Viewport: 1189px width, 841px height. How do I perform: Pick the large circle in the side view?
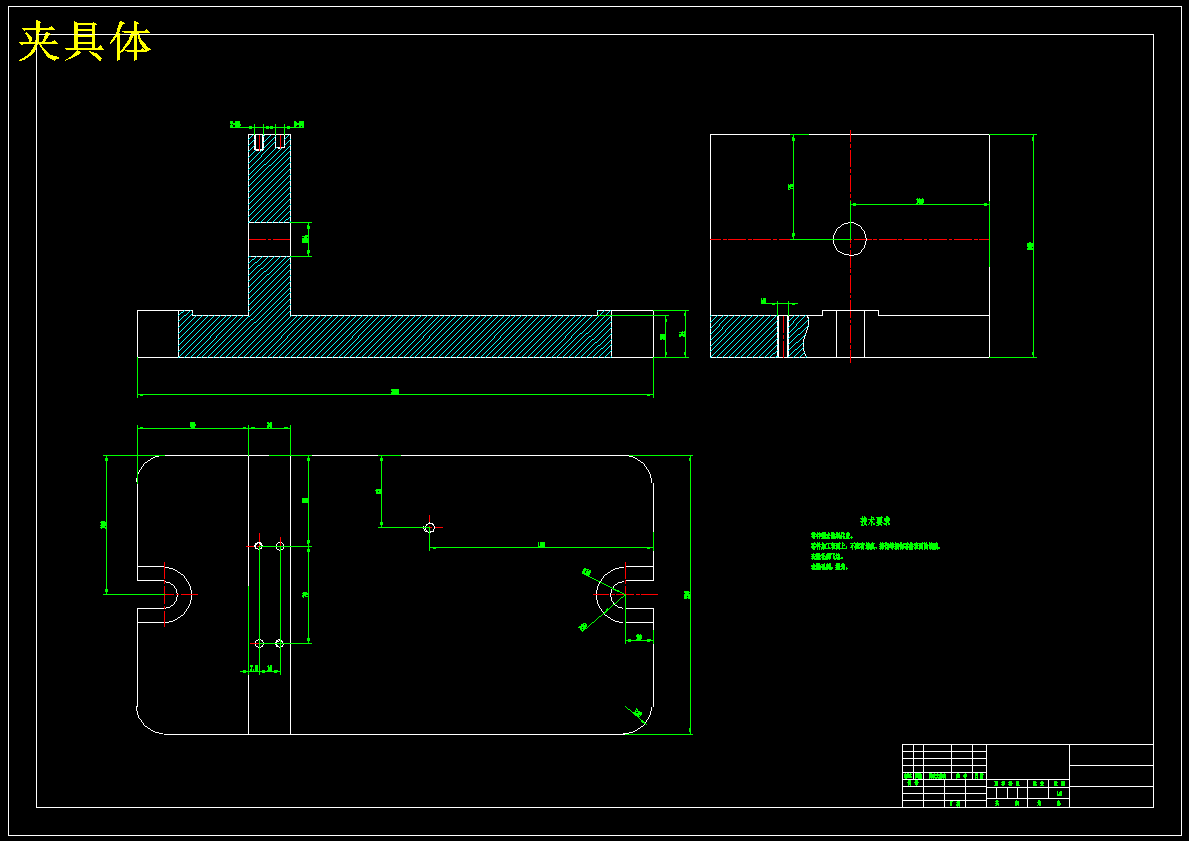coord(850,239)
